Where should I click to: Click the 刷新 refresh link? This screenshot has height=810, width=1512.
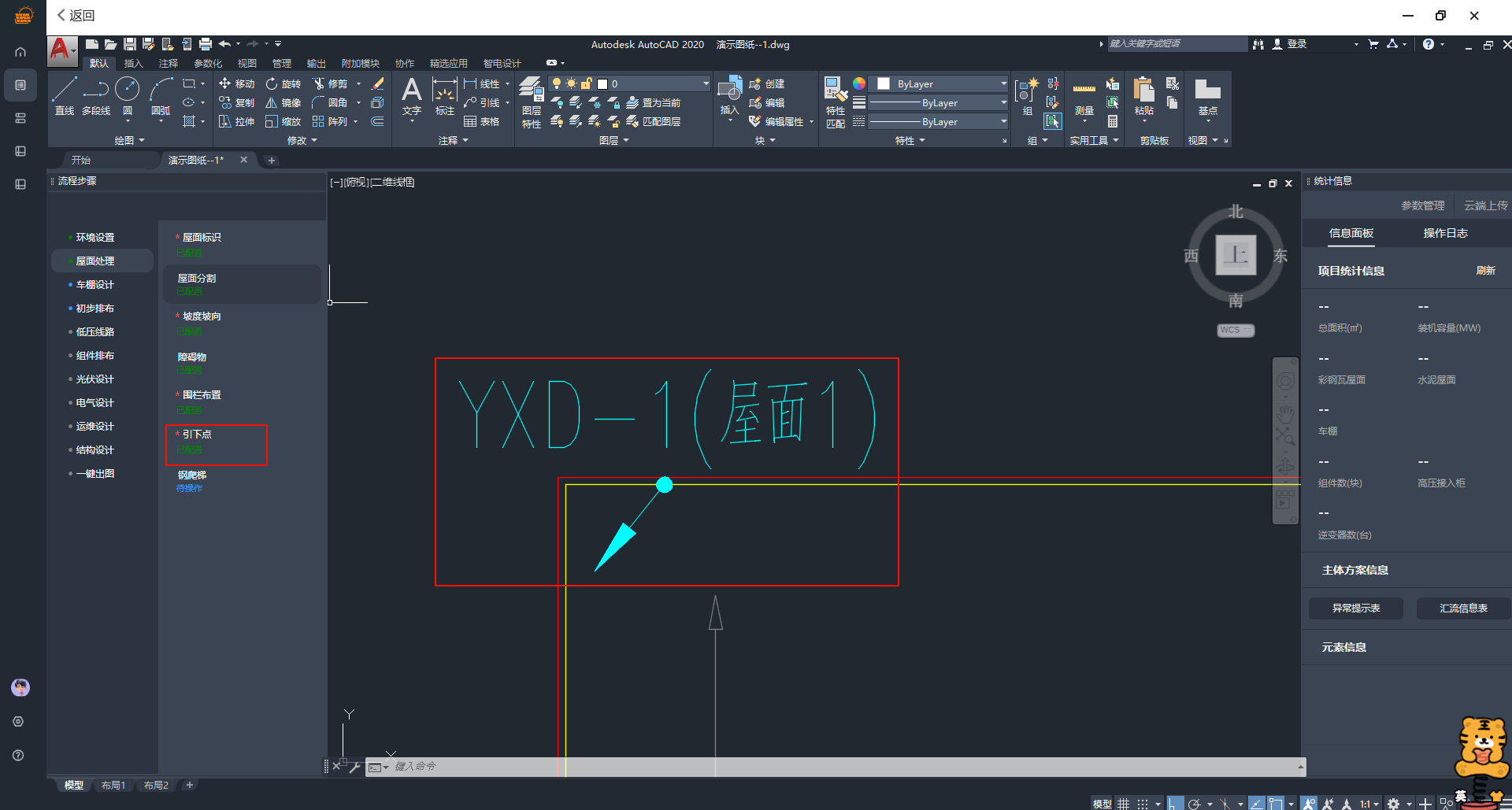coord(1485,270)
